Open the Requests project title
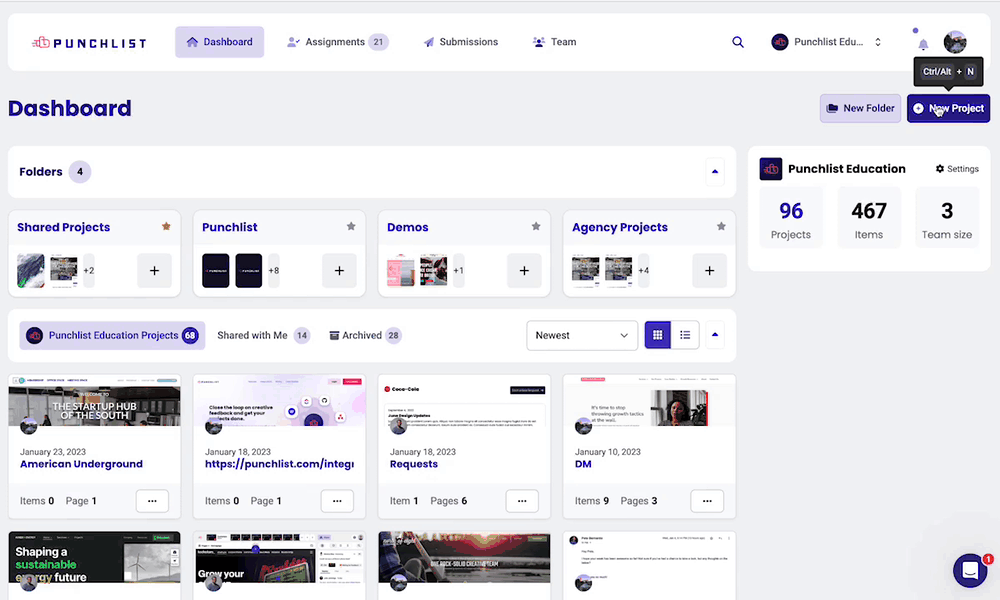This screenshot has width=1000, height=600. (414, 464)
